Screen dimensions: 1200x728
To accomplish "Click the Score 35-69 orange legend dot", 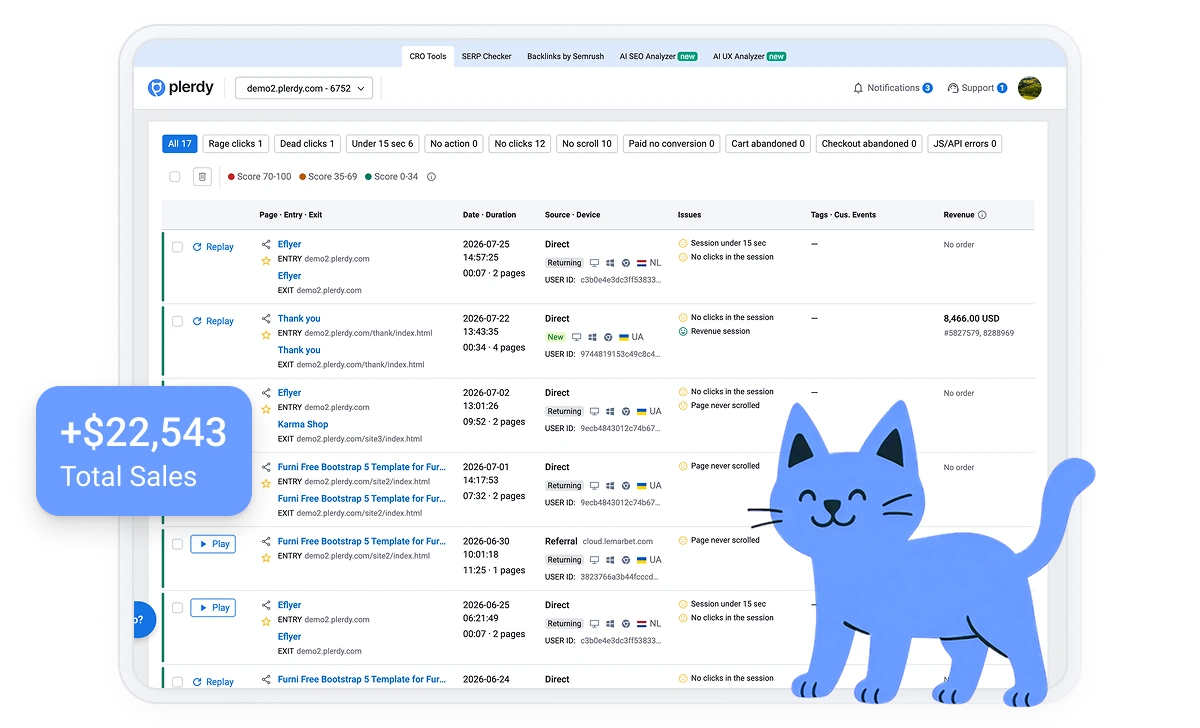I will (x=302, y=176).
